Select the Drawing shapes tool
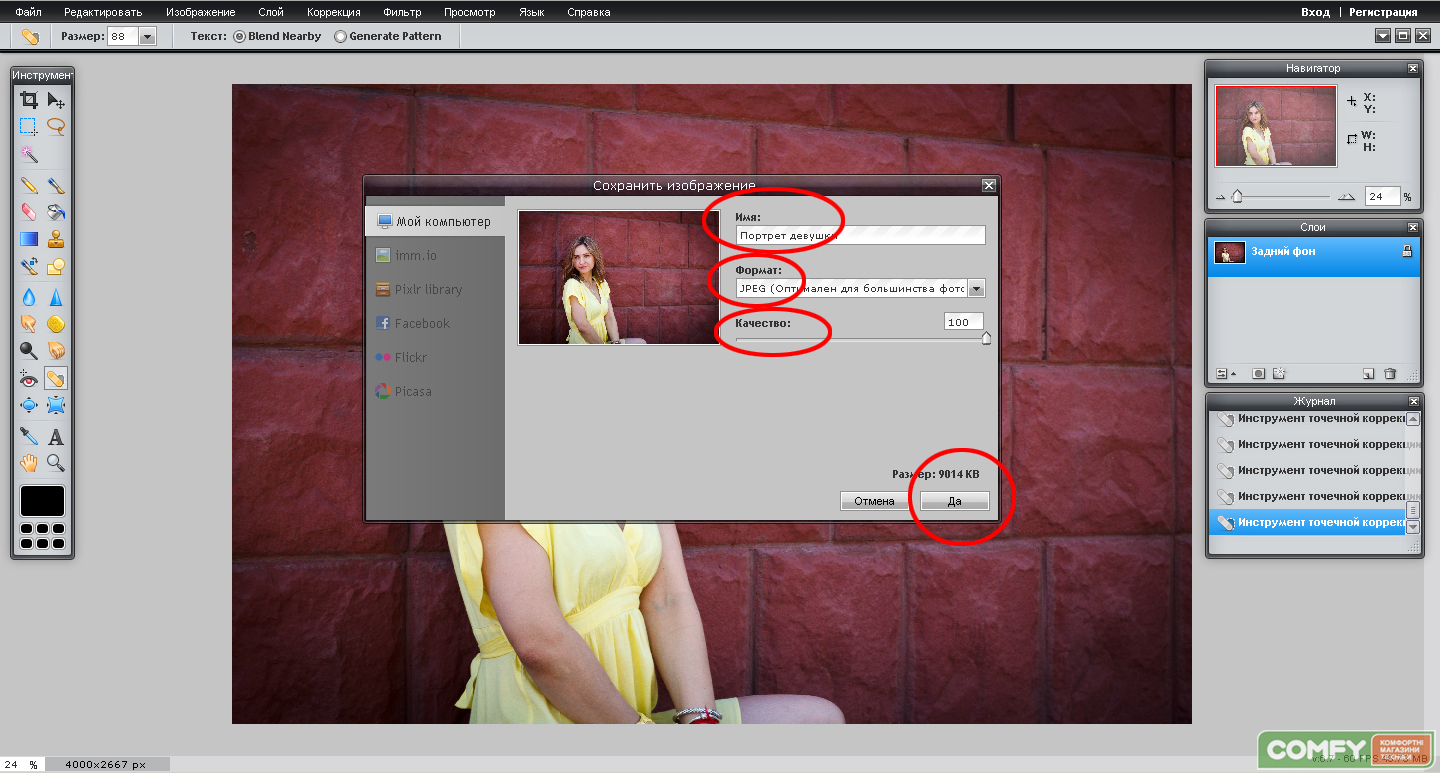The height and width of the screenshot is (774, 1440). point(56,267)
